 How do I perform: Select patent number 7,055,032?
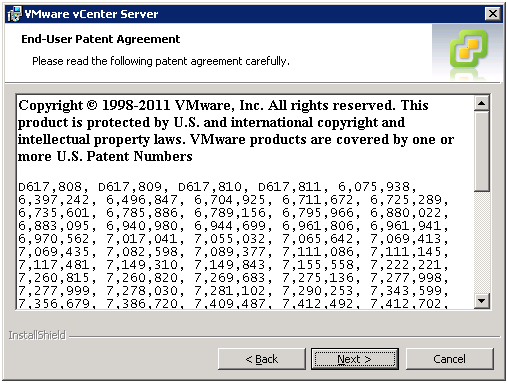pyautogui.click(x=230, y=239)
